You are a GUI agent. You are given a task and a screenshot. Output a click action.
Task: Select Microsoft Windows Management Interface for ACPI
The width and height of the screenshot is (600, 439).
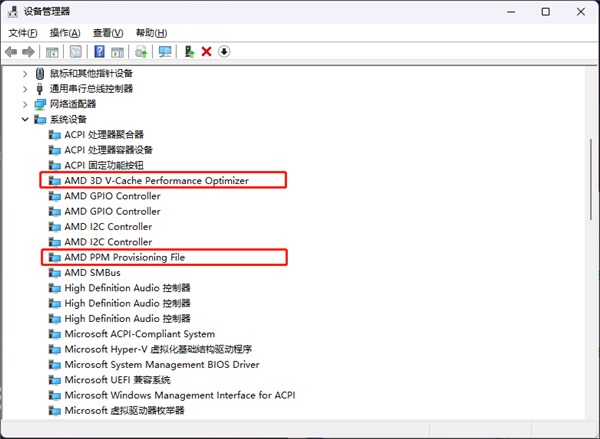[172, 395]
